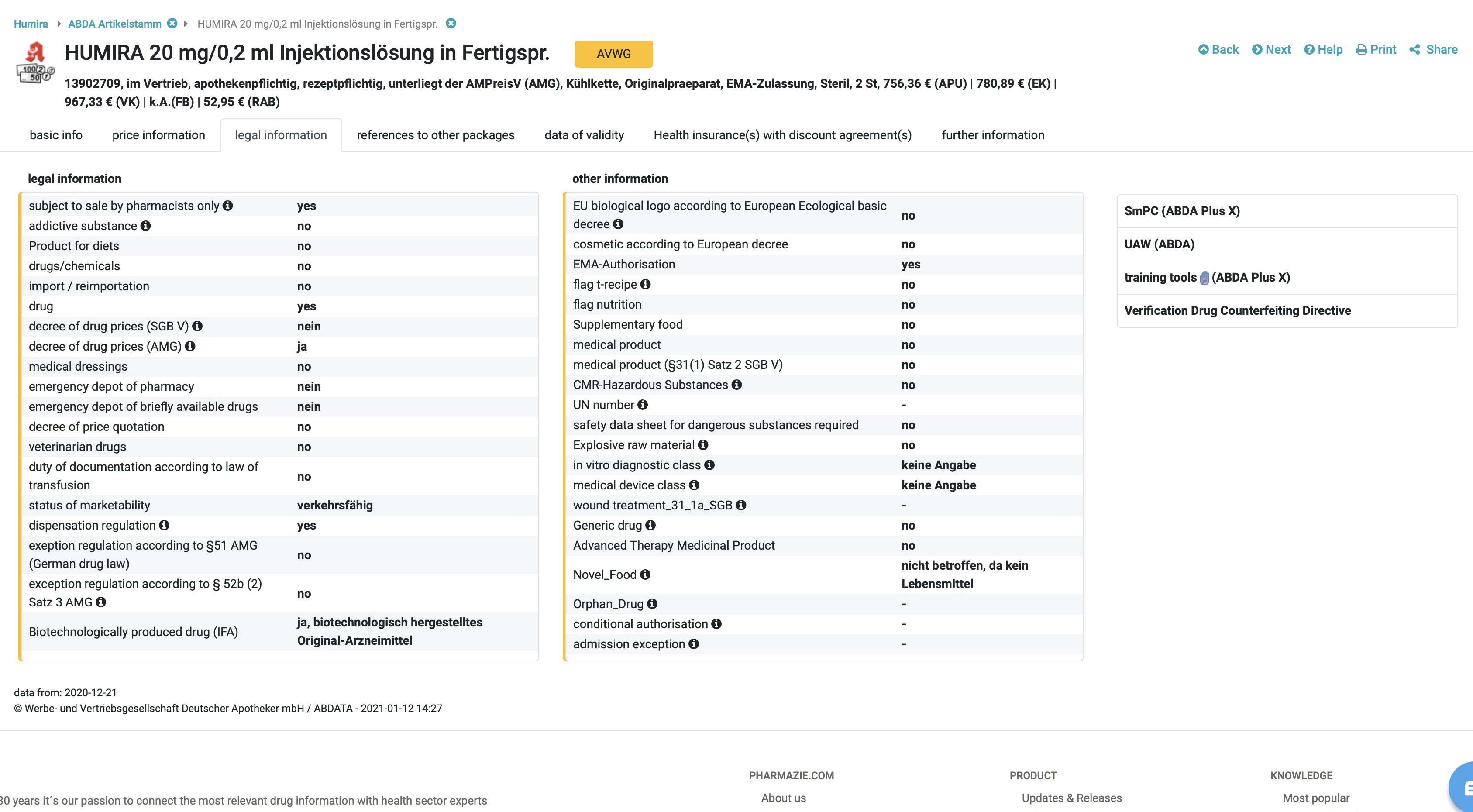Viewport: 1473px width, 812px height.
Task: Navigate to Humira breadcrumb link
Action: coord(31,24)
